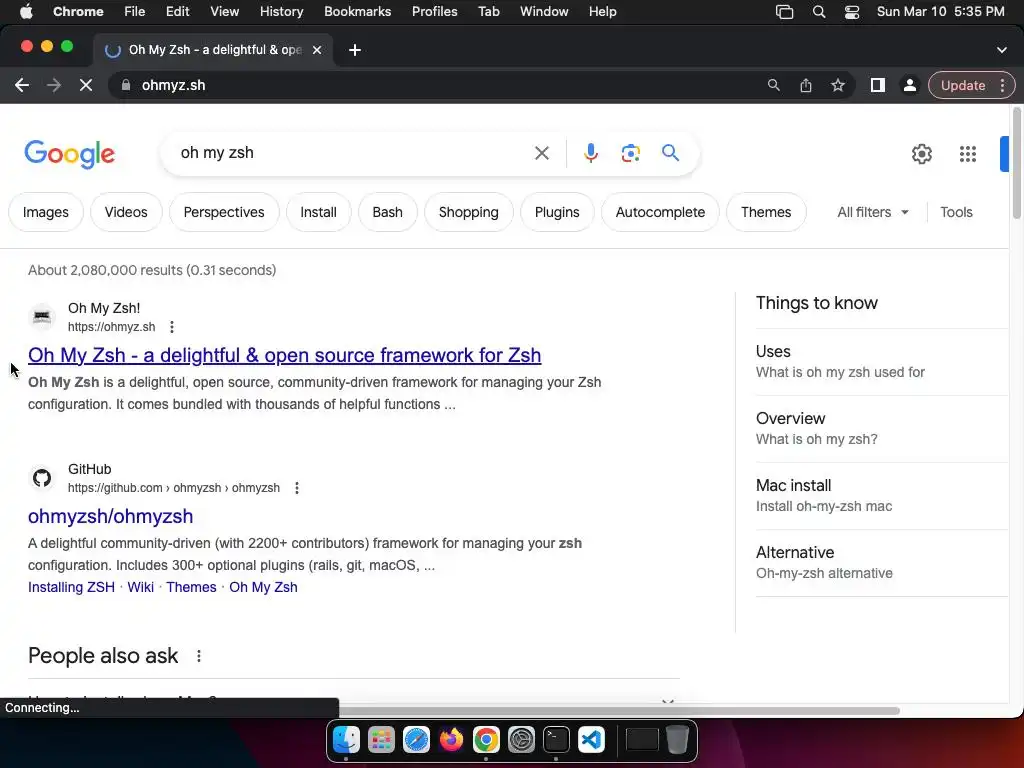Open Terminal from the Dock
Screen dimensions: 1024x768
tap(556, 740)
